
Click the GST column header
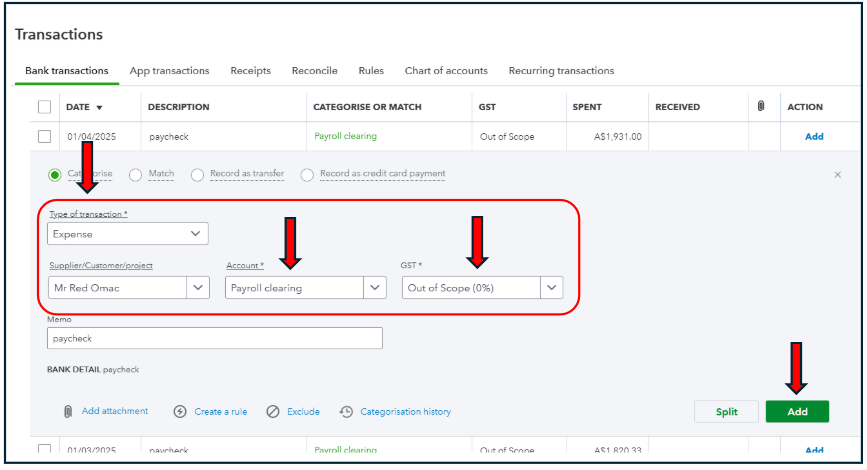pos(487,107)
